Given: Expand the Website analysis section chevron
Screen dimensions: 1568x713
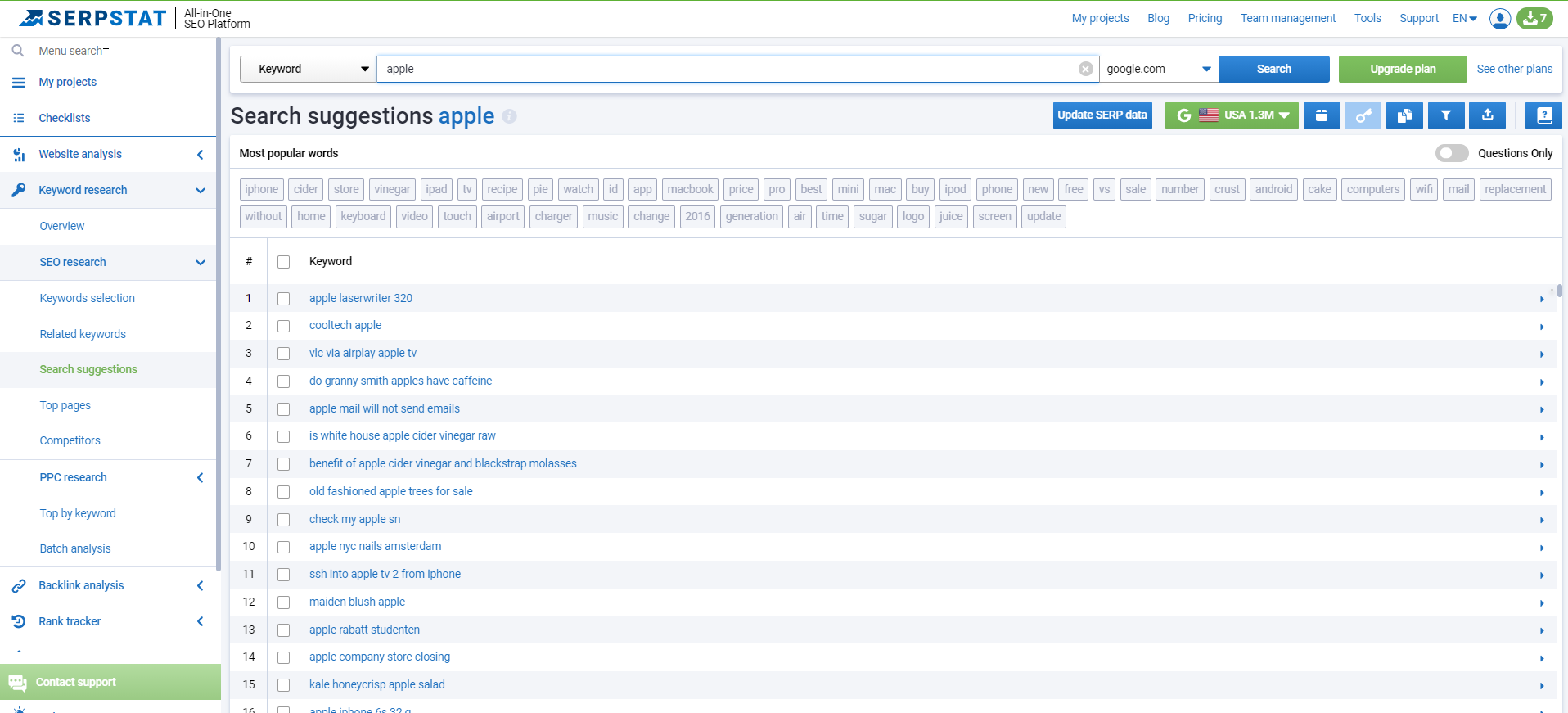Looking at the screenshot, I should coord(200,154).
